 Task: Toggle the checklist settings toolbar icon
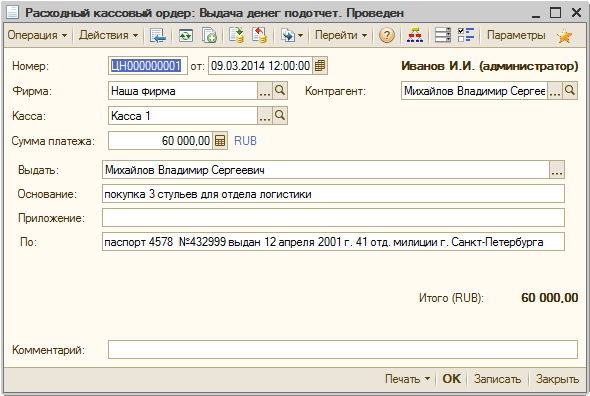coord(466,35)
